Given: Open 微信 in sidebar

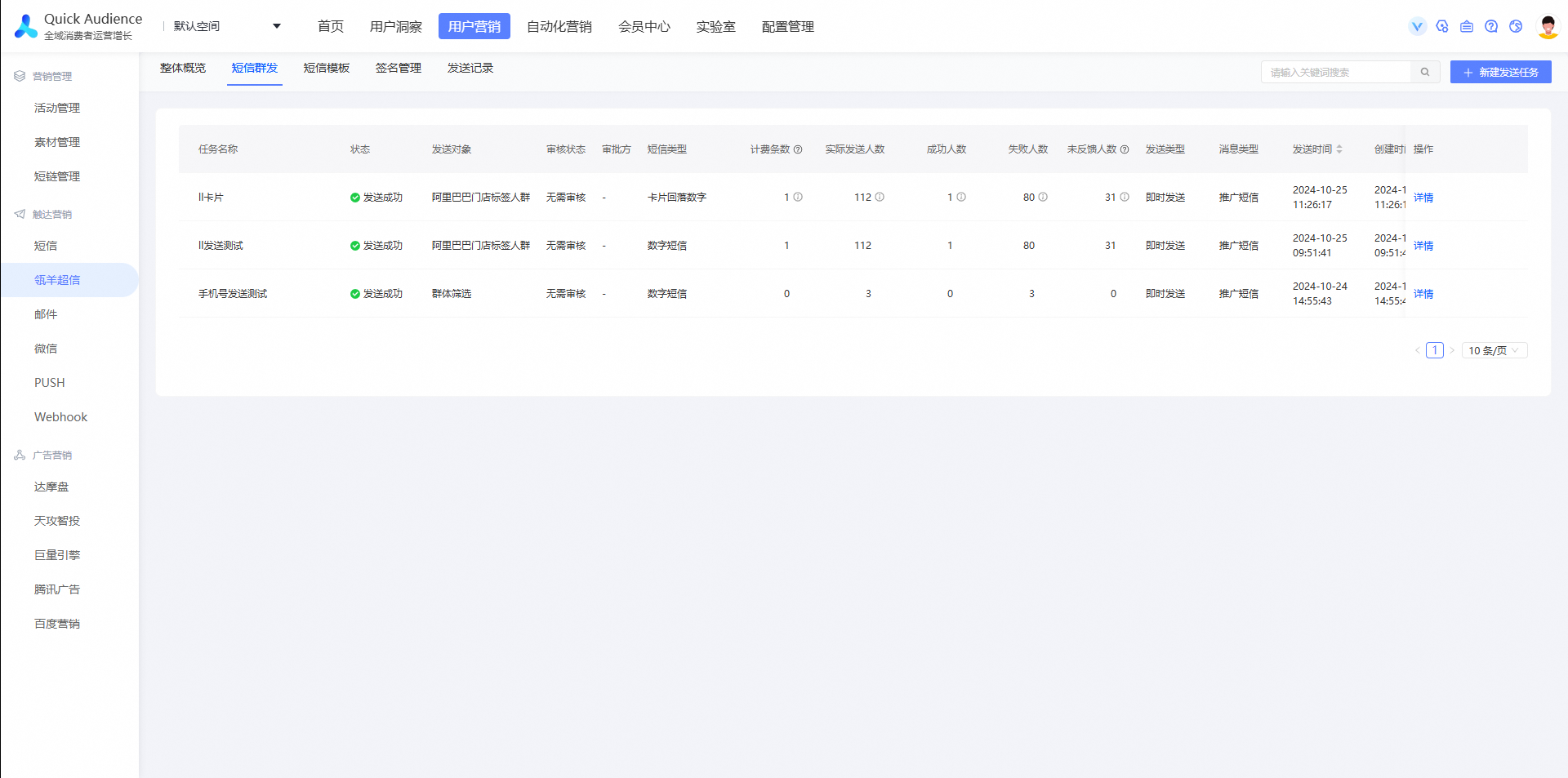Looking at the screenshot, I should [x=46, y=349].
